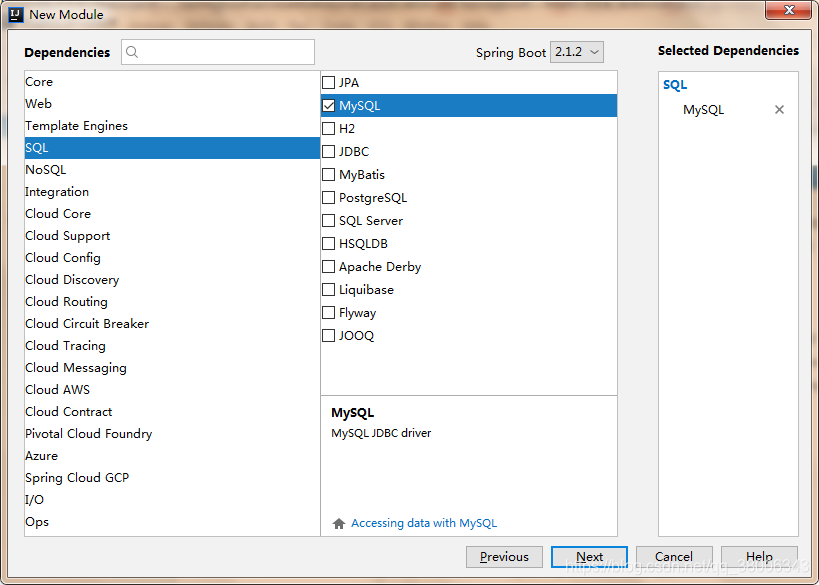Select Cloud Tracing category
The image size is (819, 585).
pos(172,346)
